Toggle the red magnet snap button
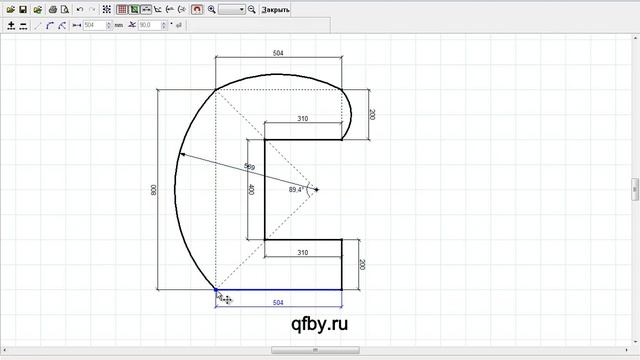The height and width of the screenshot is (360, 640). pyautogui.click(x=197, y=9)
